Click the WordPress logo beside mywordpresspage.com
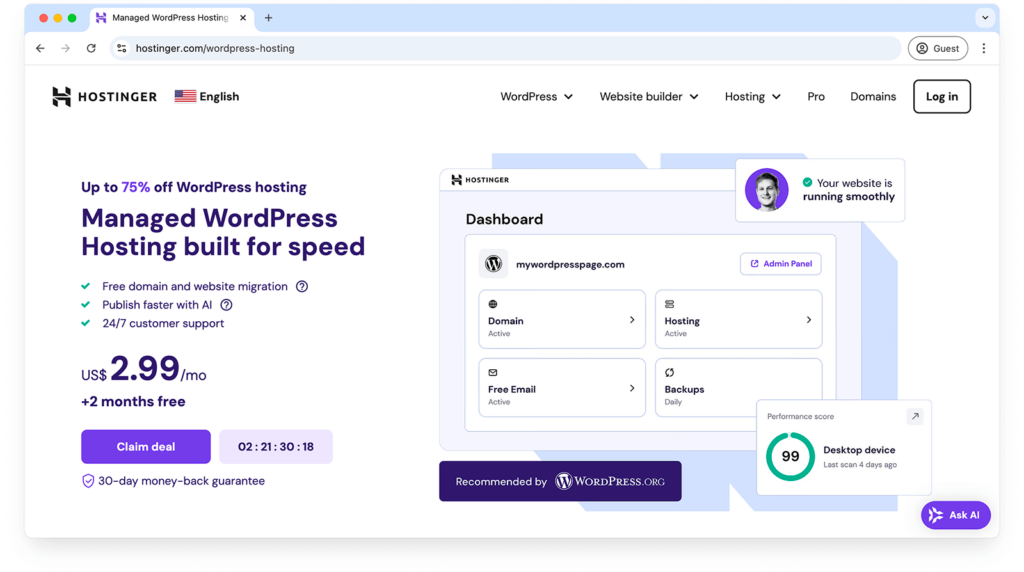 [494, 264]
